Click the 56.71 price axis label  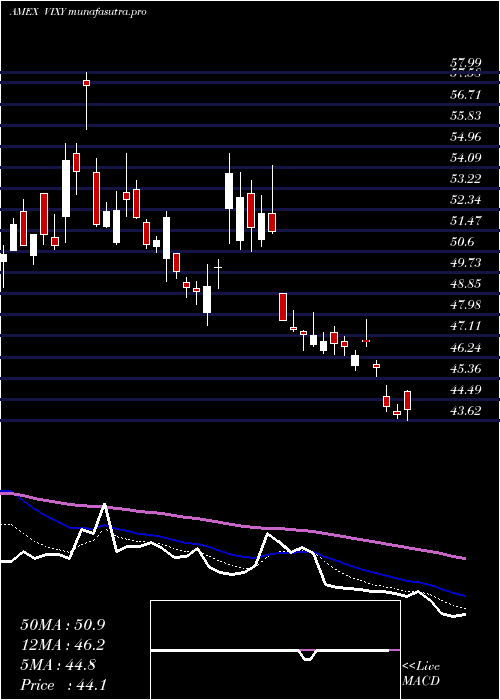click(x=466, y=95)
